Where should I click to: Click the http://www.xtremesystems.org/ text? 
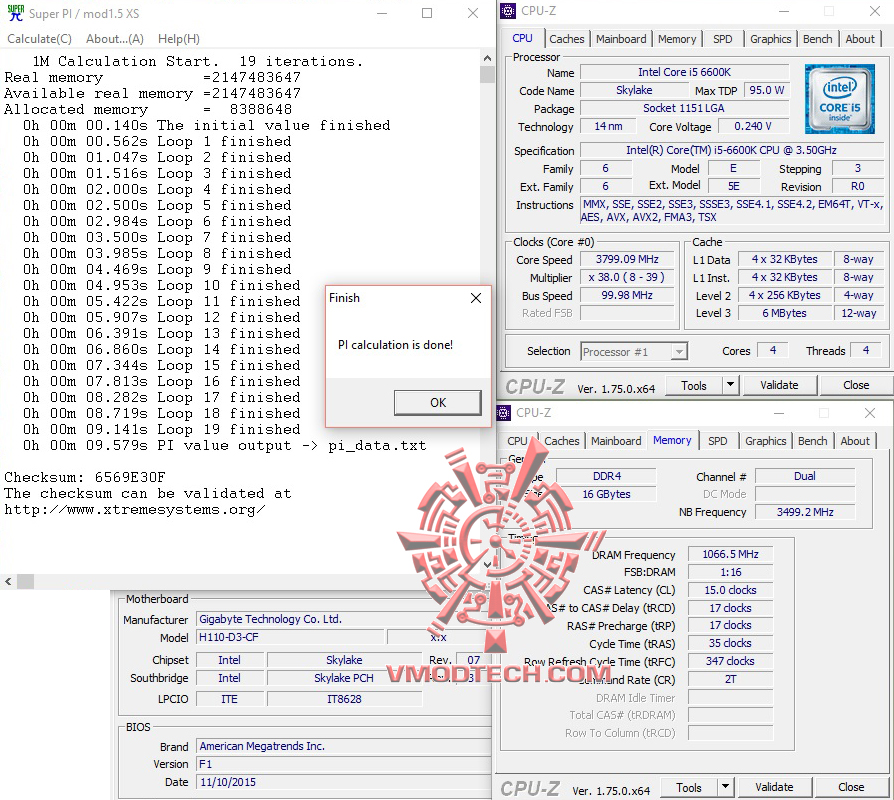135,509
